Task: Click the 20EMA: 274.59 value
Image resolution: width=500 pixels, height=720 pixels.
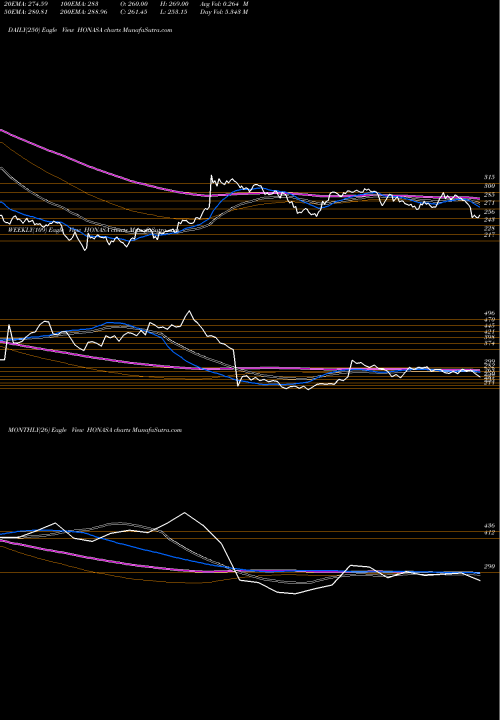Action: point(28,4)
